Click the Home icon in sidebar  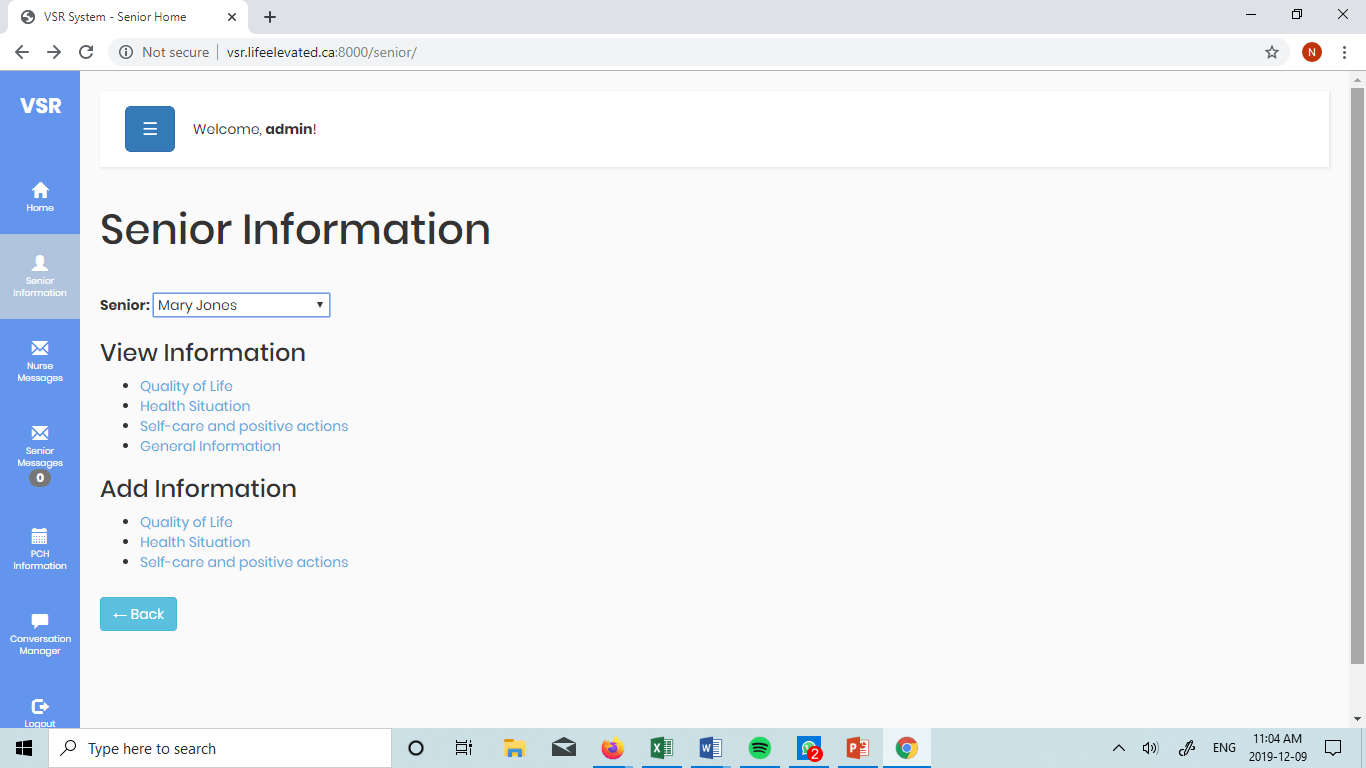click(40, 190)
